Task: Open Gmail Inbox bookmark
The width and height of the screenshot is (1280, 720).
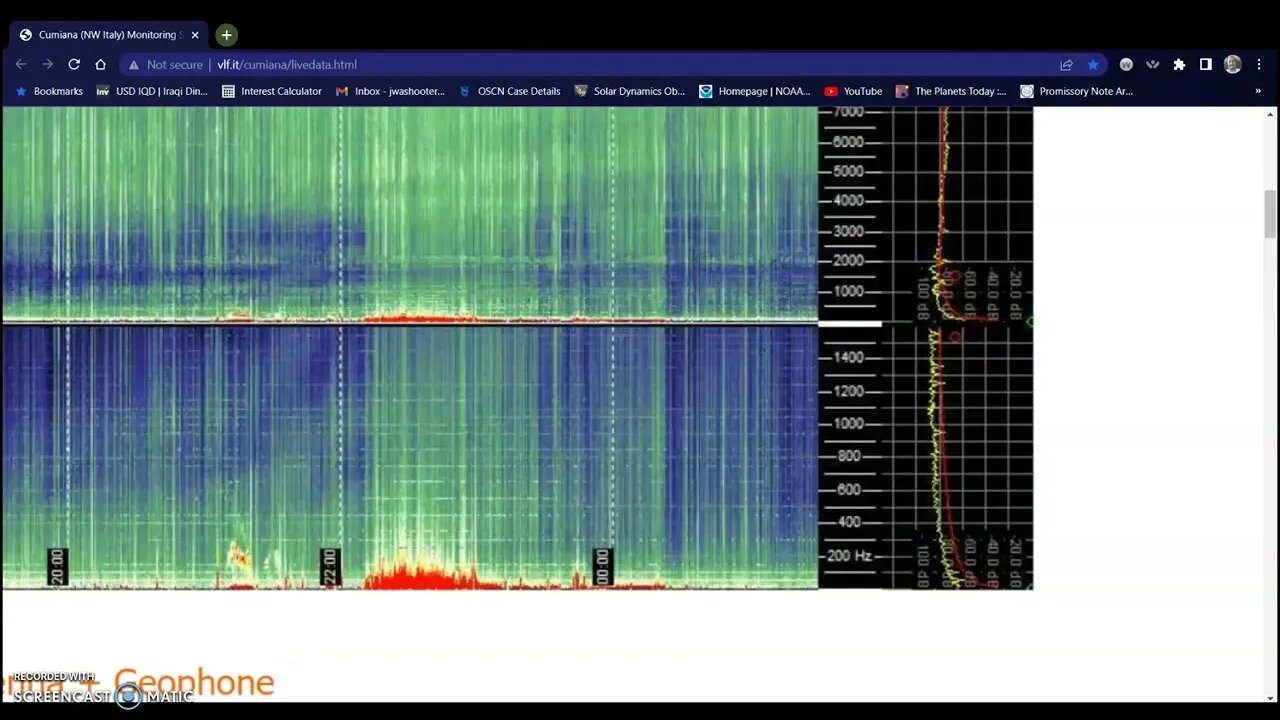Action: pyautogui.click(x=390, y=91)
